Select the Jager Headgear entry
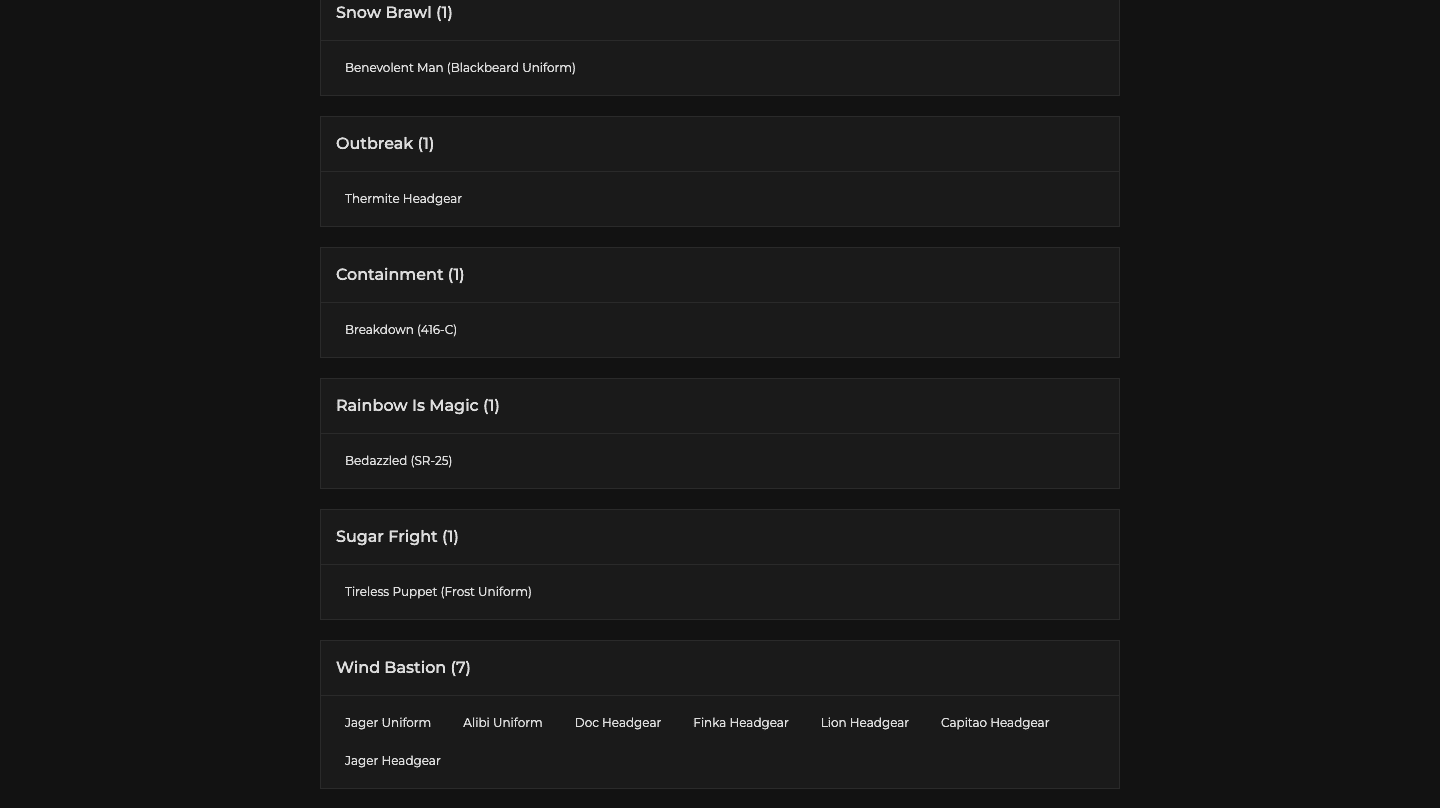 [392, 761]
